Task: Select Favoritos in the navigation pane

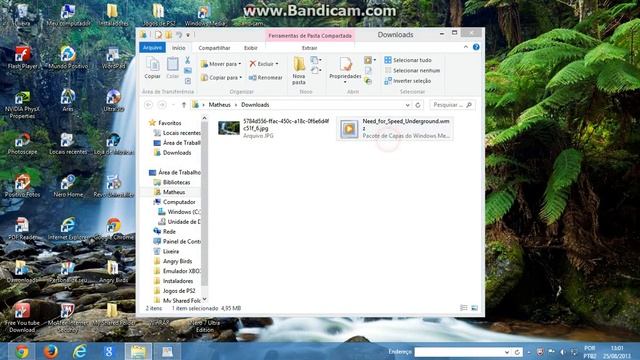Action: click(x=170, y=123)
